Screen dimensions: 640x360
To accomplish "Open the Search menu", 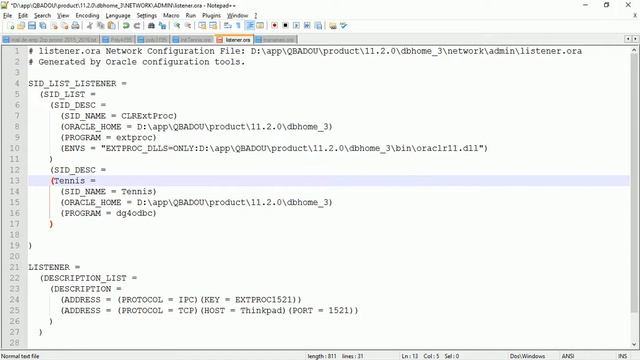I will point(42,16).
